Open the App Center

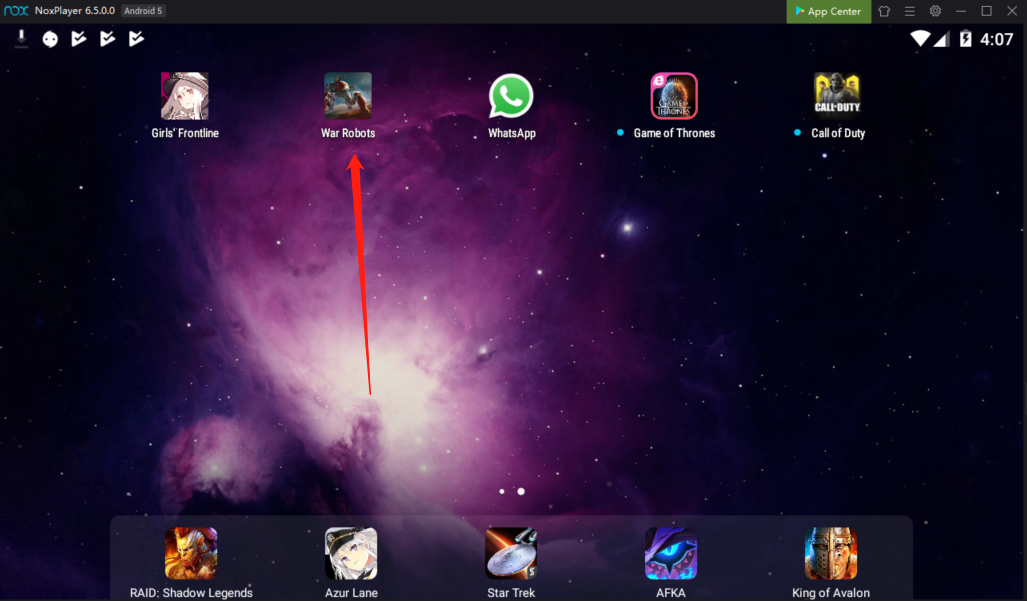pos(828,11)
